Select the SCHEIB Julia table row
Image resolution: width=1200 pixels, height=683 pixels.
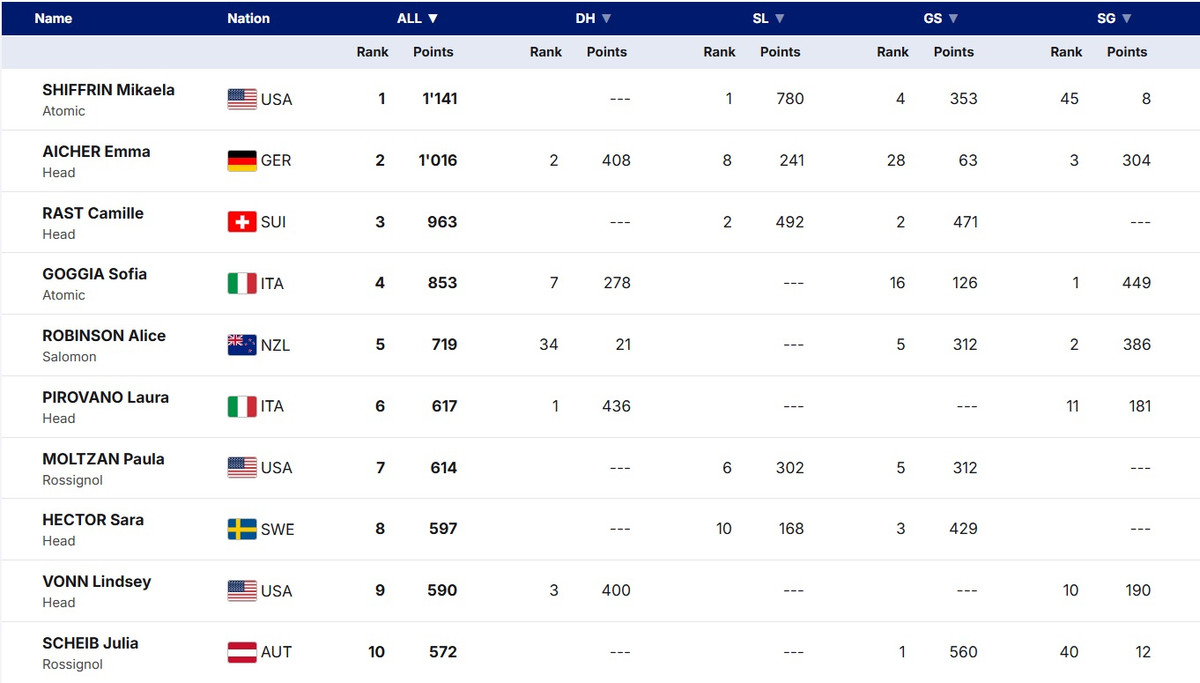(600, 653)
